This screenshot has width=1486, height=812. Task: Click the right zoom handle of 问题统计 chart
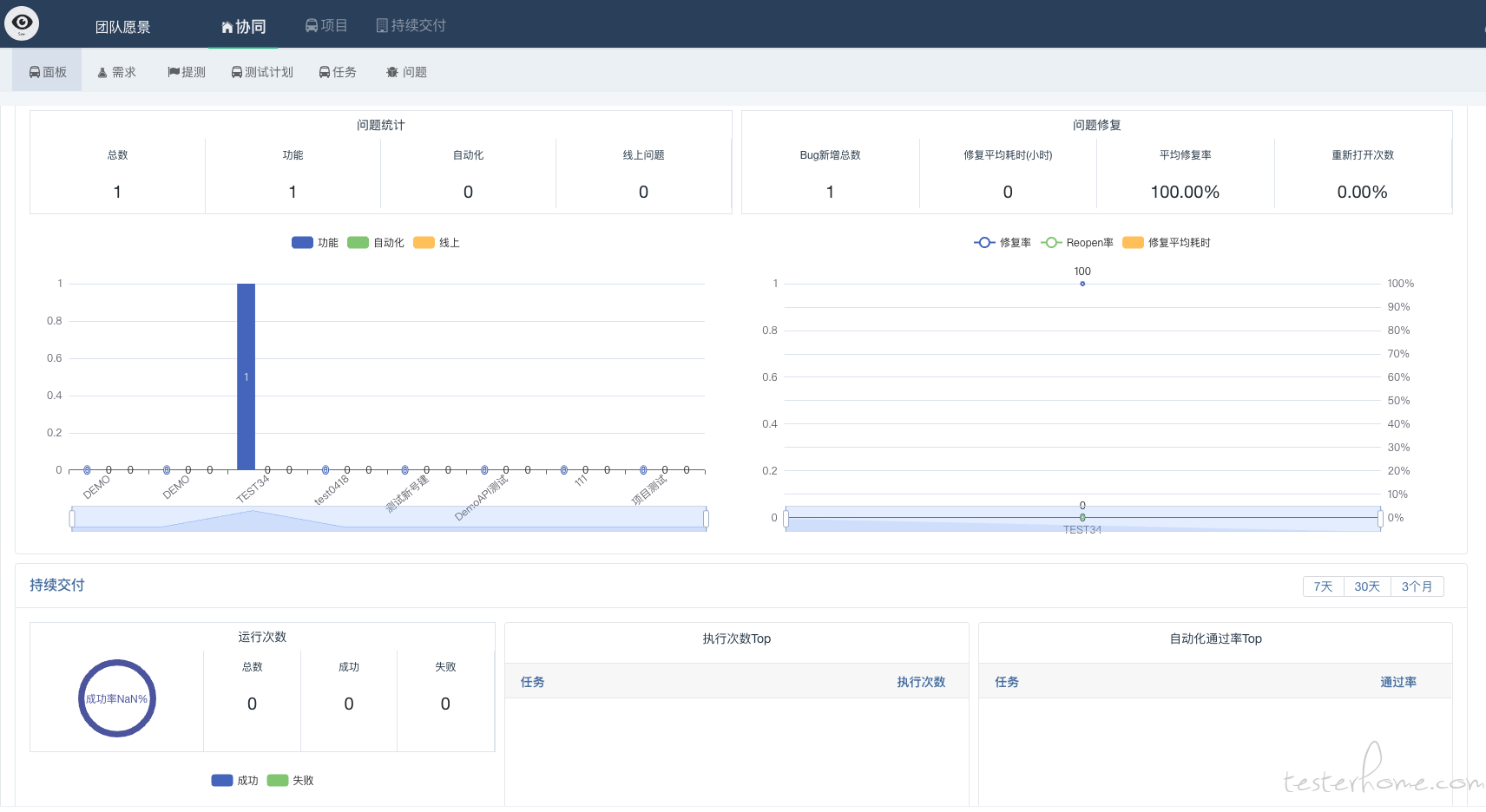[706, 519]
